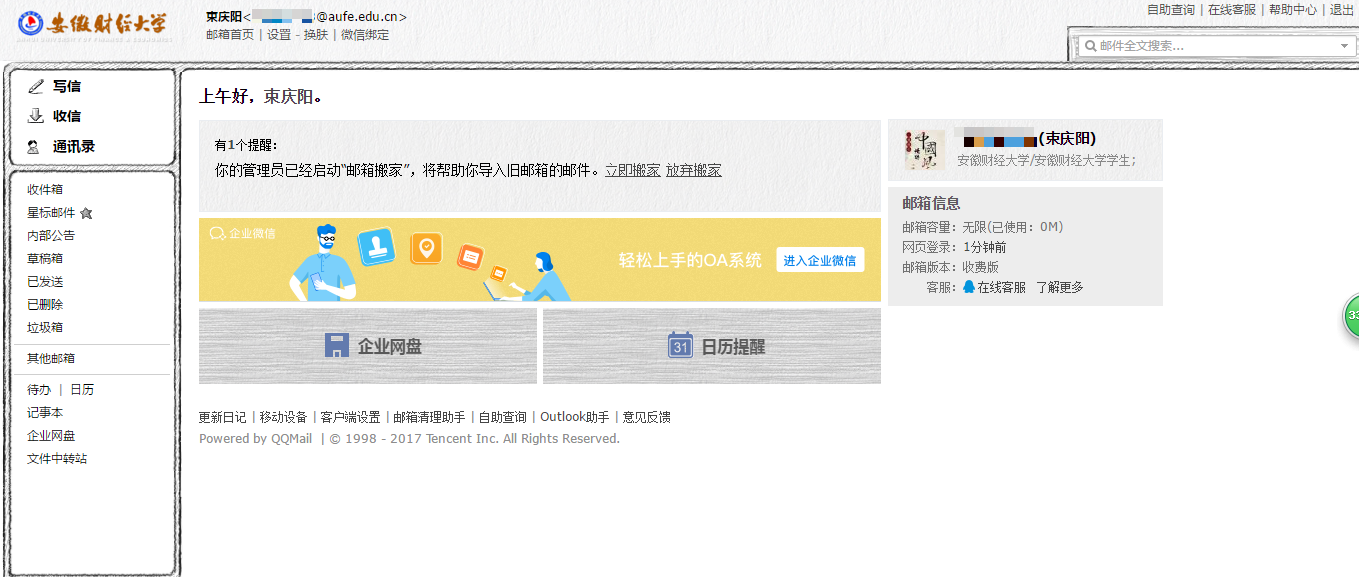The height and width of the screenshot is (577, 1359).
Task: Select 垃圾箱 in the sidebar
Action: pyautogui.click(x=45, y=328)
